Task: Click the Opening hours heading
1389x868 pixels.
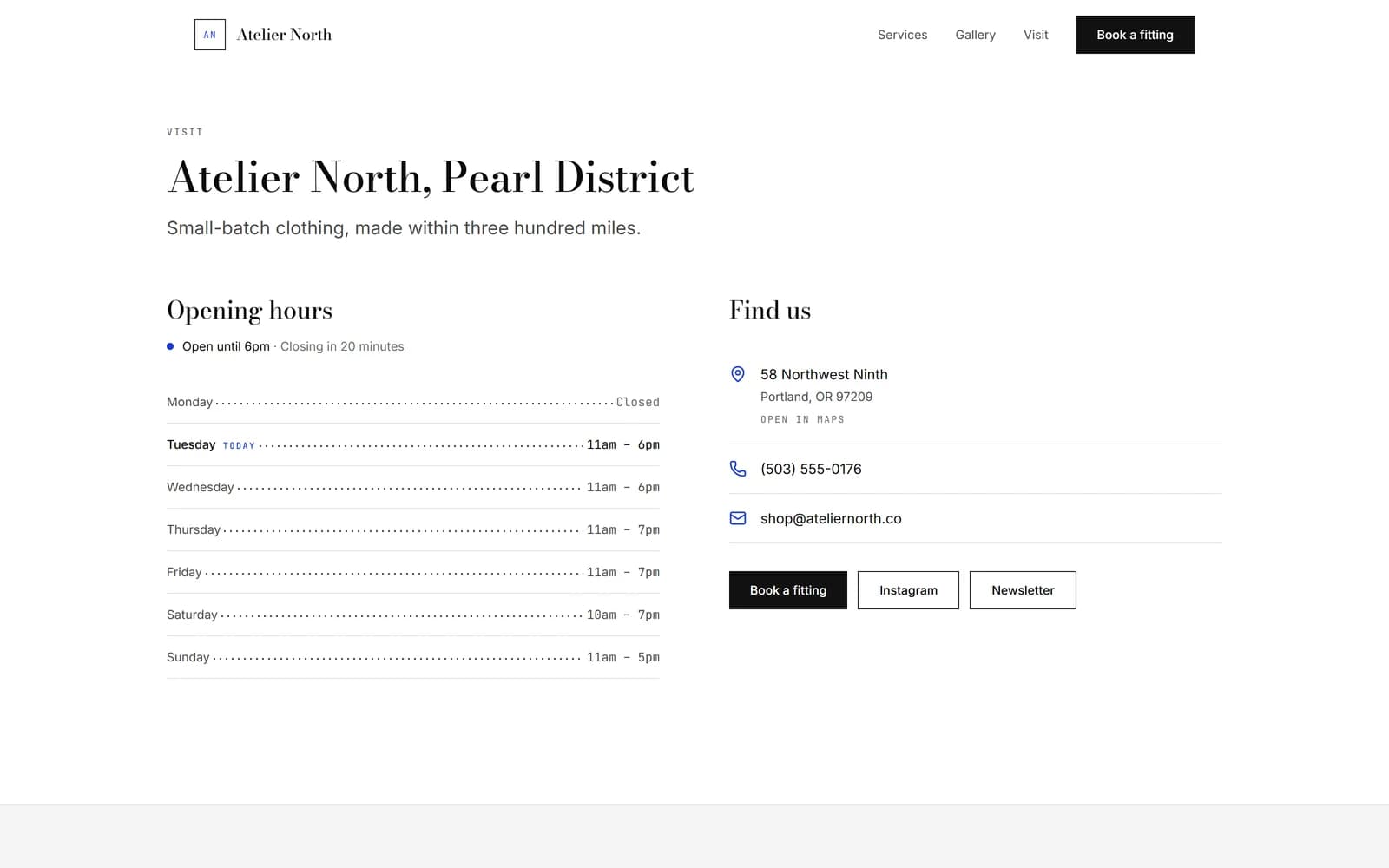Action: 249,311
